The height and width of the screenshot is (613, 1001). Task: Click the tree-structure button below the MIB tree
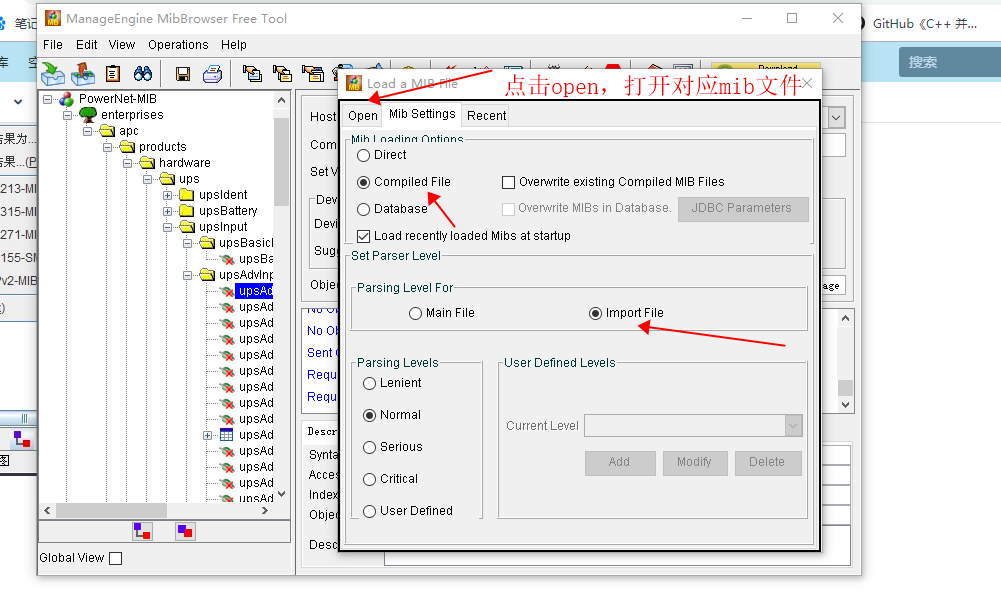142,531
